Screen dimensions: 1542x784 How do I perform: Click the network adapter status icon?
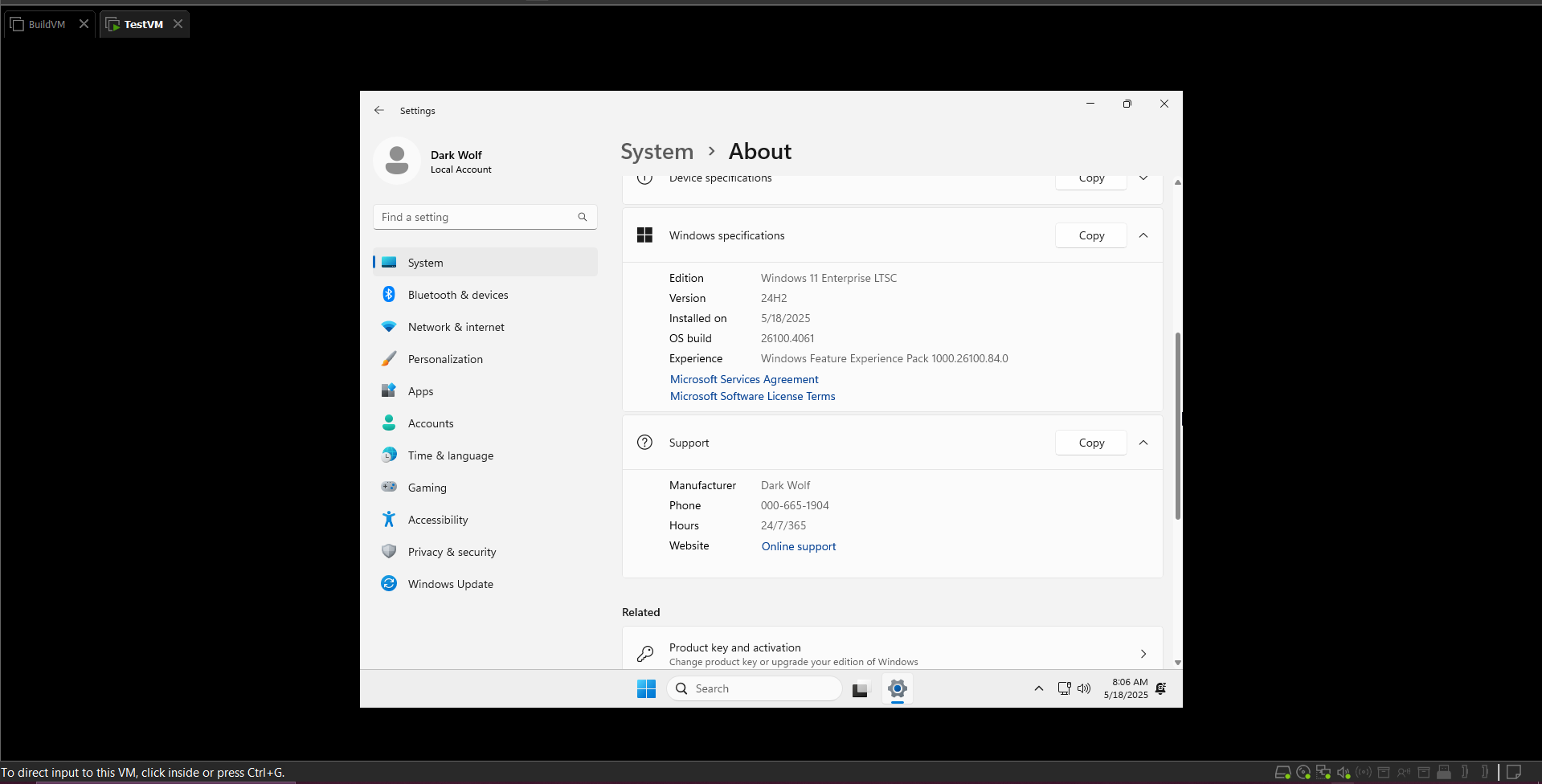[x=1323, y=773]
